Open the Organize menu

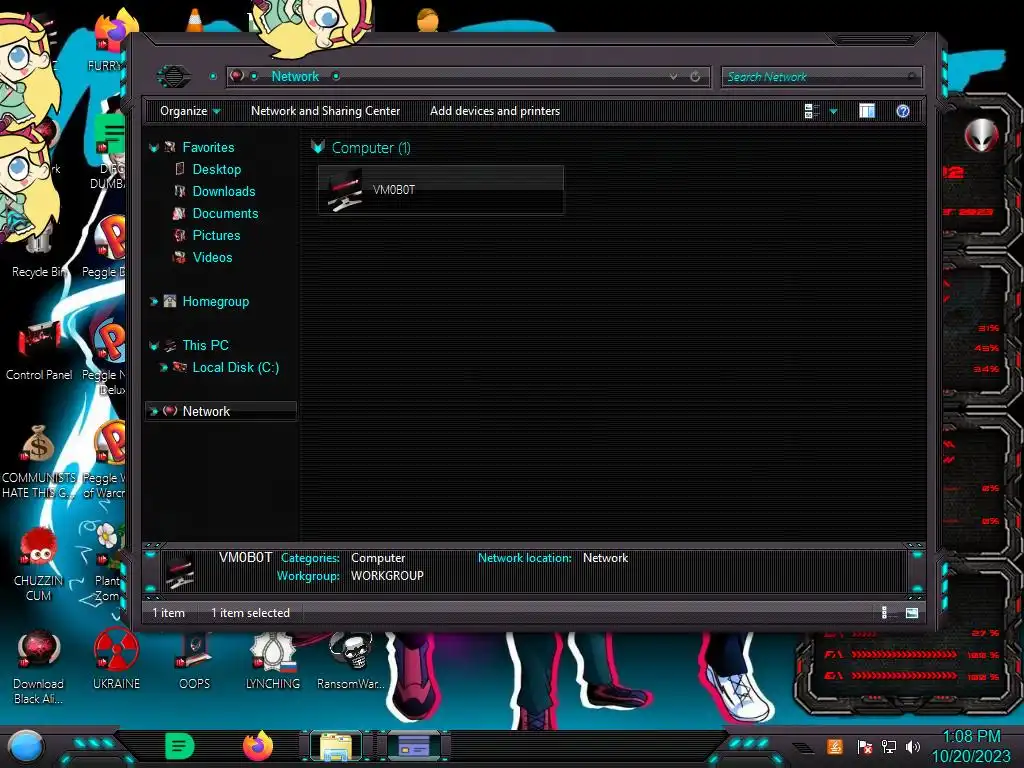point(190,111)
